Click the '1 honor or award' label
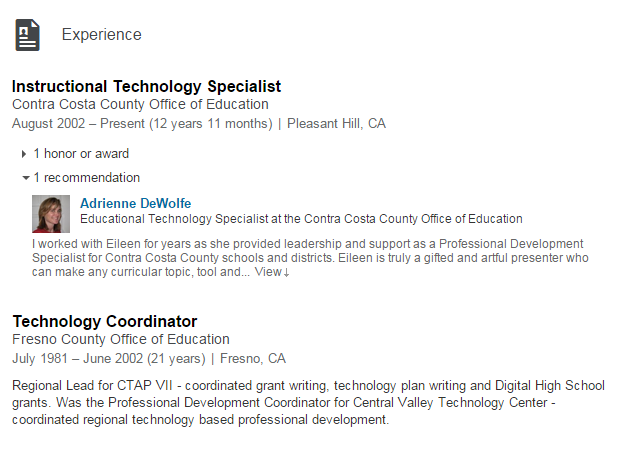Image resolution: width=625 pixels, height=450 pixels. click(x=81, y=154)
